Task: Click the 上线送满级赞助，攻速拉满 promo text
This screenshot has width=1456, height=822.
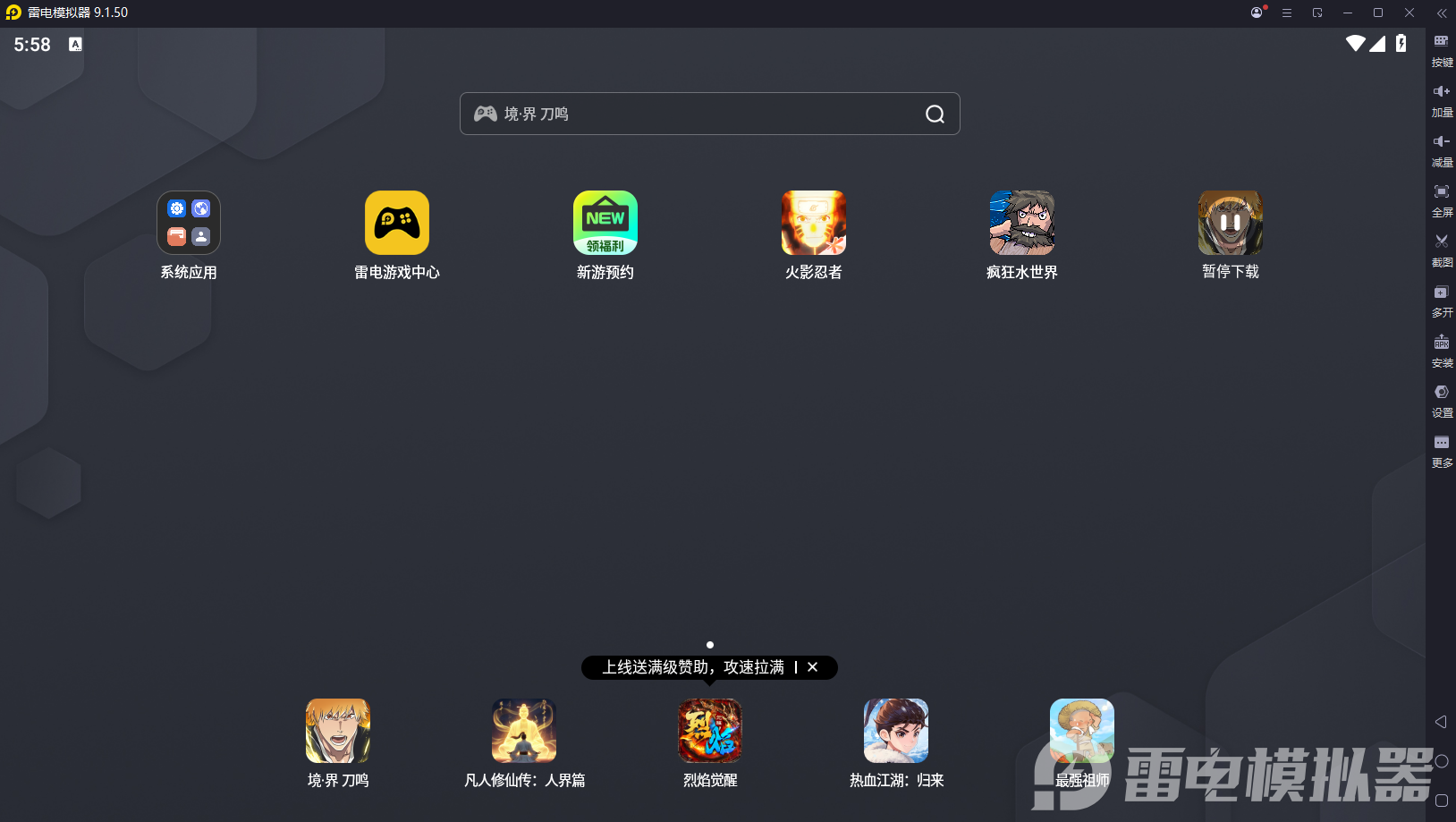Action: [x=693, y=667]
